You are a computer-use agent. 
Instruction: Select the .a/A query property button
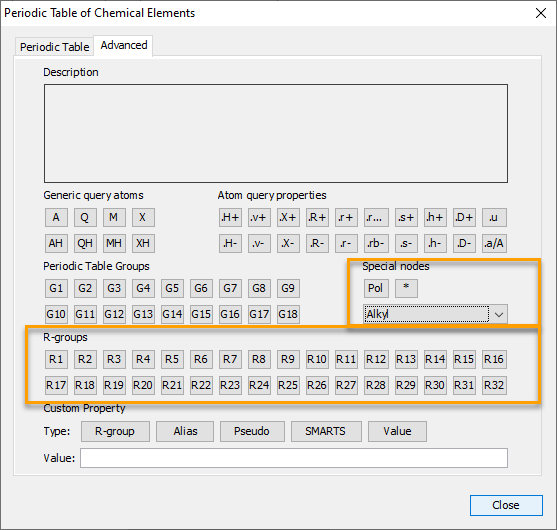click(494, 243)
